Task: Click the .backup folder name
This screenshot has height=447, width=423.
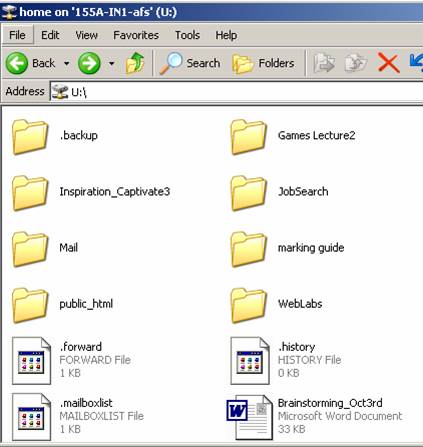Action: [x=79, y=136]
